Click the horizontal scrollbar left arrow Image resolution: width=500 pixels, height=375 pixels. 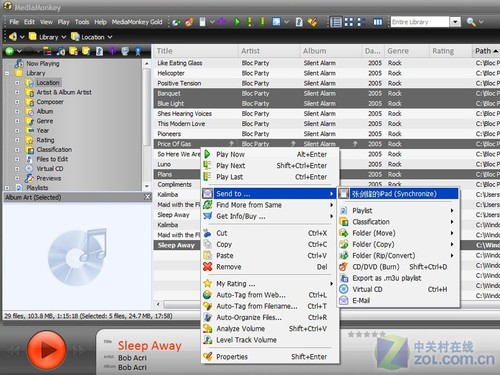coord(158,304)
